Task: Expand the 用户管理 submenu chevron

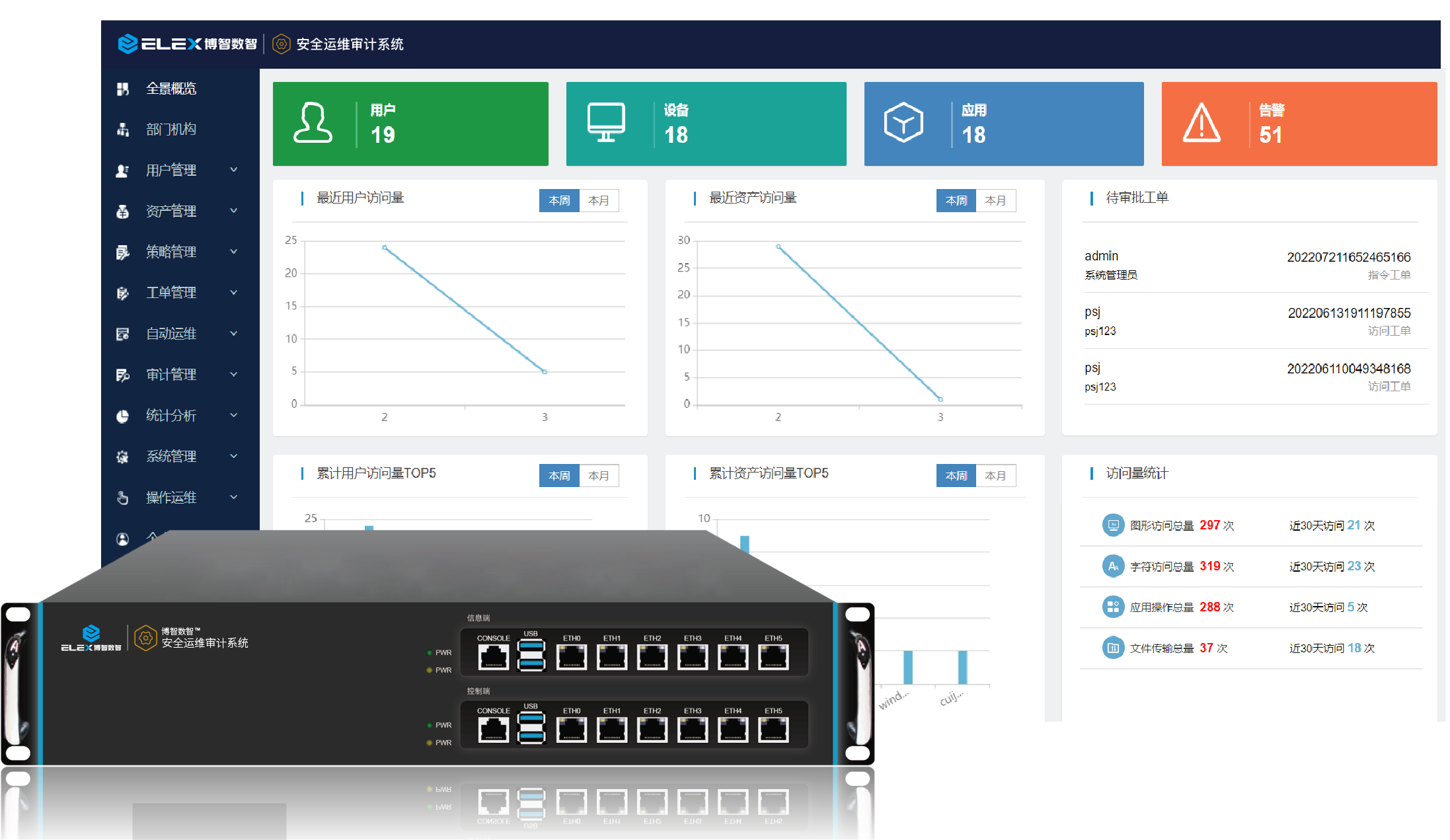Action: pyautogui.click(x=234, y=170)
